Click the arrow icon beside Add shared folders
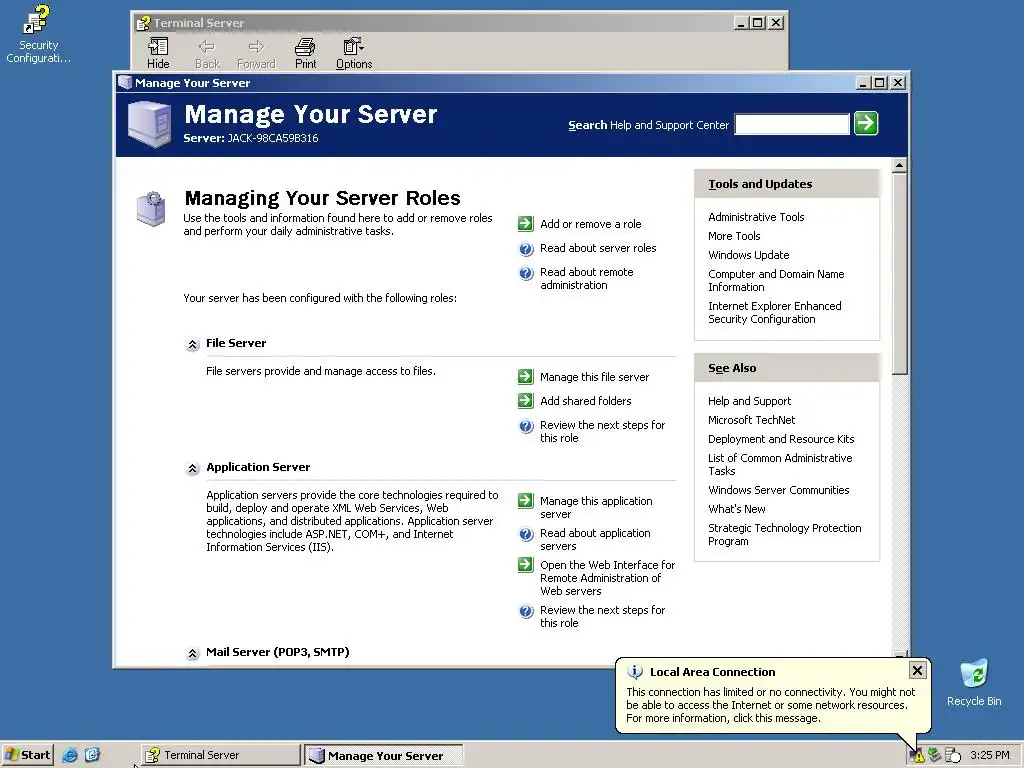This screenshot has width=1024, height=768. (x=526, y=401)
